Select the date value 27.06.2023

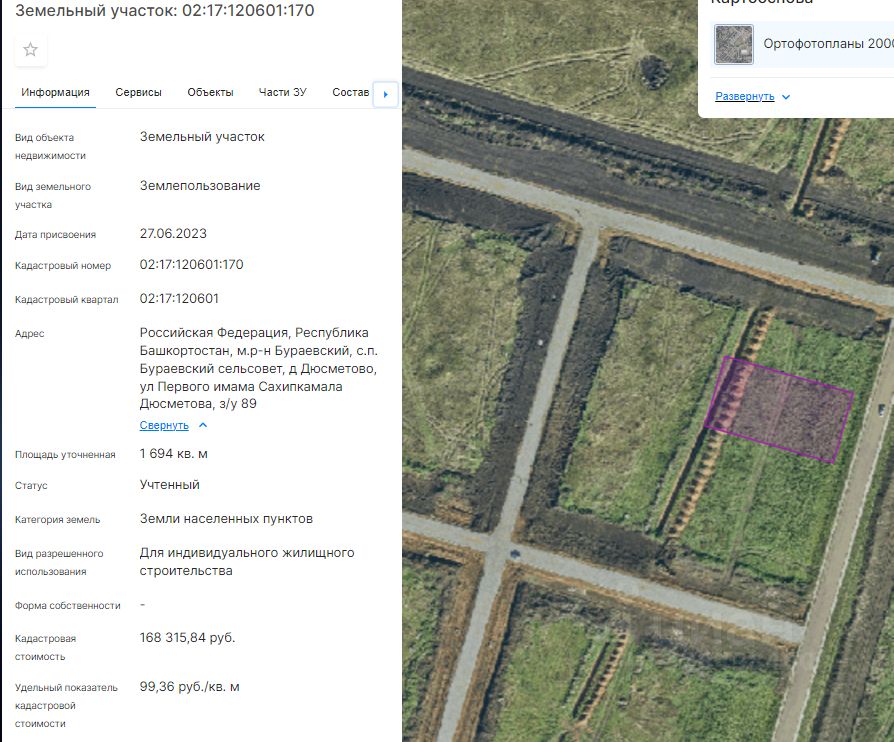pos(173,234)
